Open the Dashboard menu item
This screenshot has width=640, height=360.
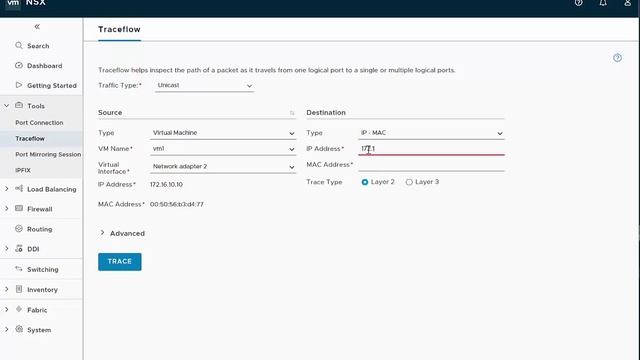44,66
